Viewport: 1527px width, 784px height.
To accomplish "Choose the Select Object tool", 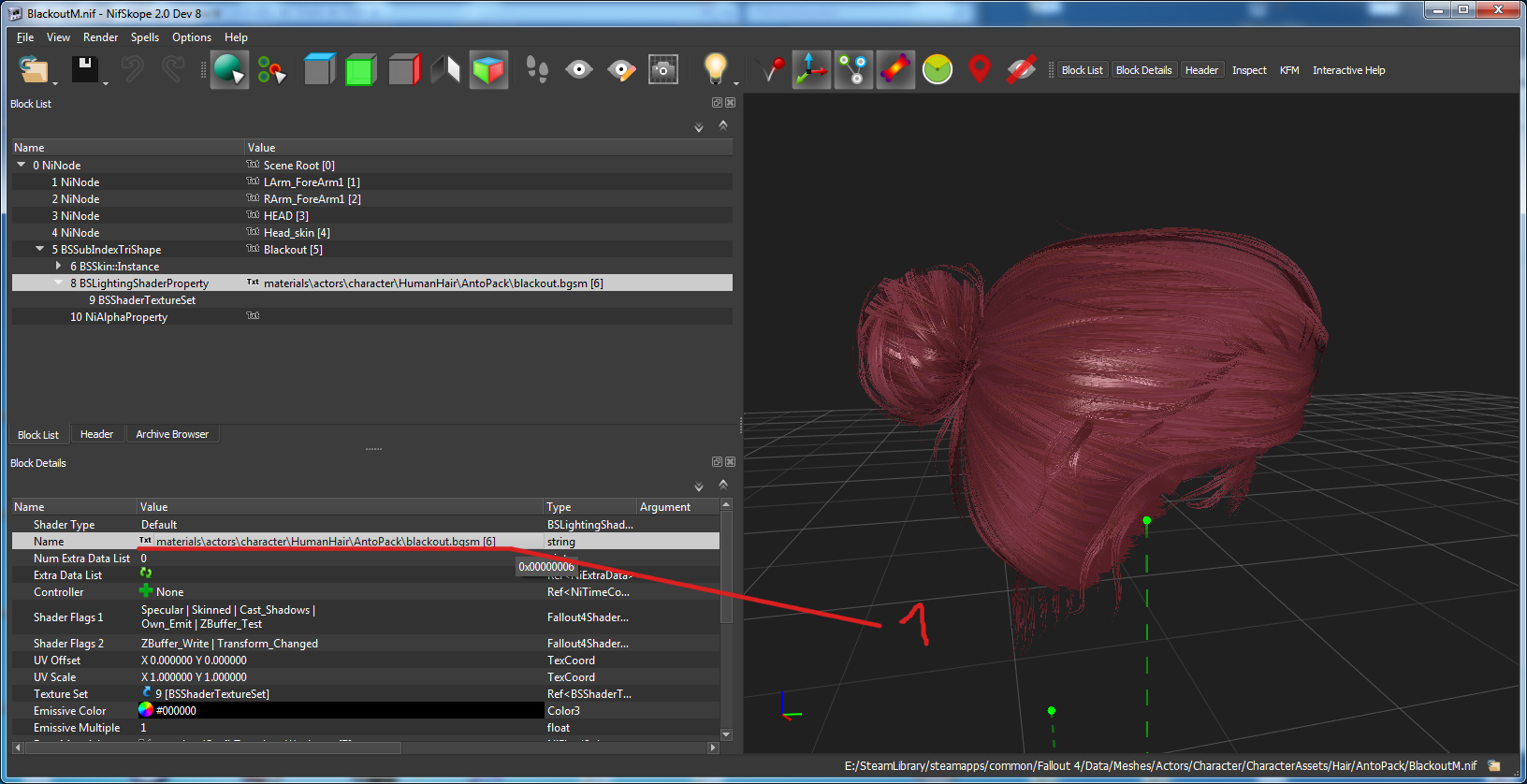I will [229, 70].
